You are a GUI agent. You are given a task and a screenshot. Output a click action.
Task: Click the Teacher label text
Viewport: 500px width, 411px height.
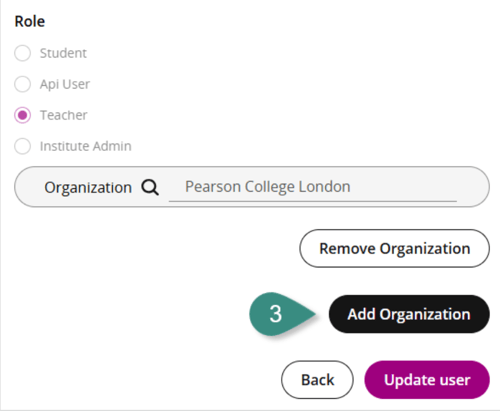point(64,115)
